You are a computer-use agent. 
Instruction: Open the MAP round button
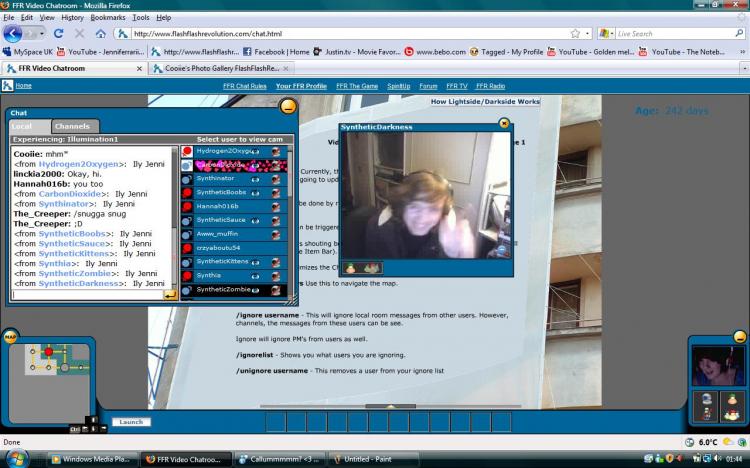[x=10, y=337]
